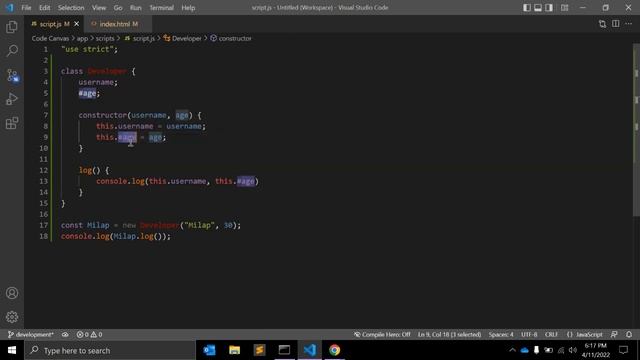Open Sublime Text from the taskbar

click(259, 350)
